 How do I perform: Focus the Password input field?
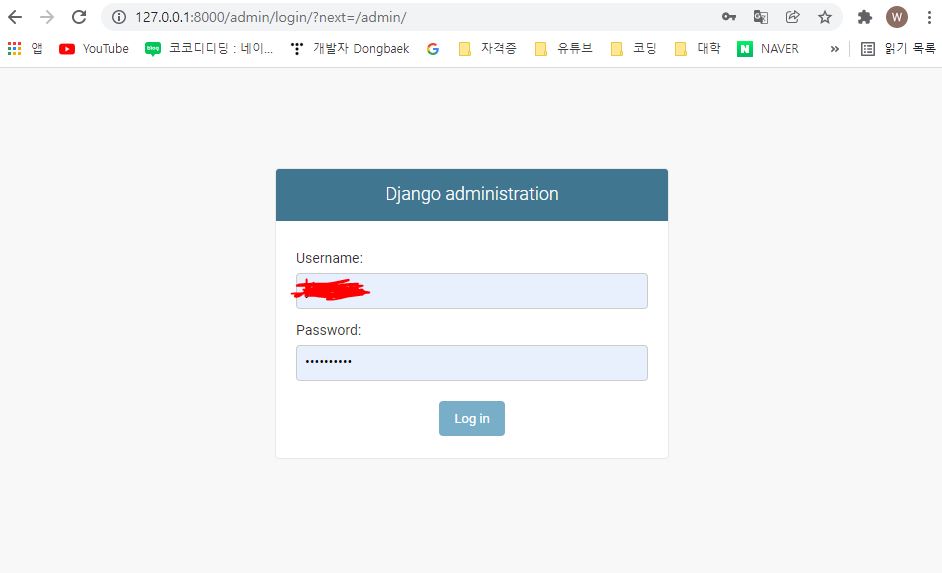click(x=472, y=363)
